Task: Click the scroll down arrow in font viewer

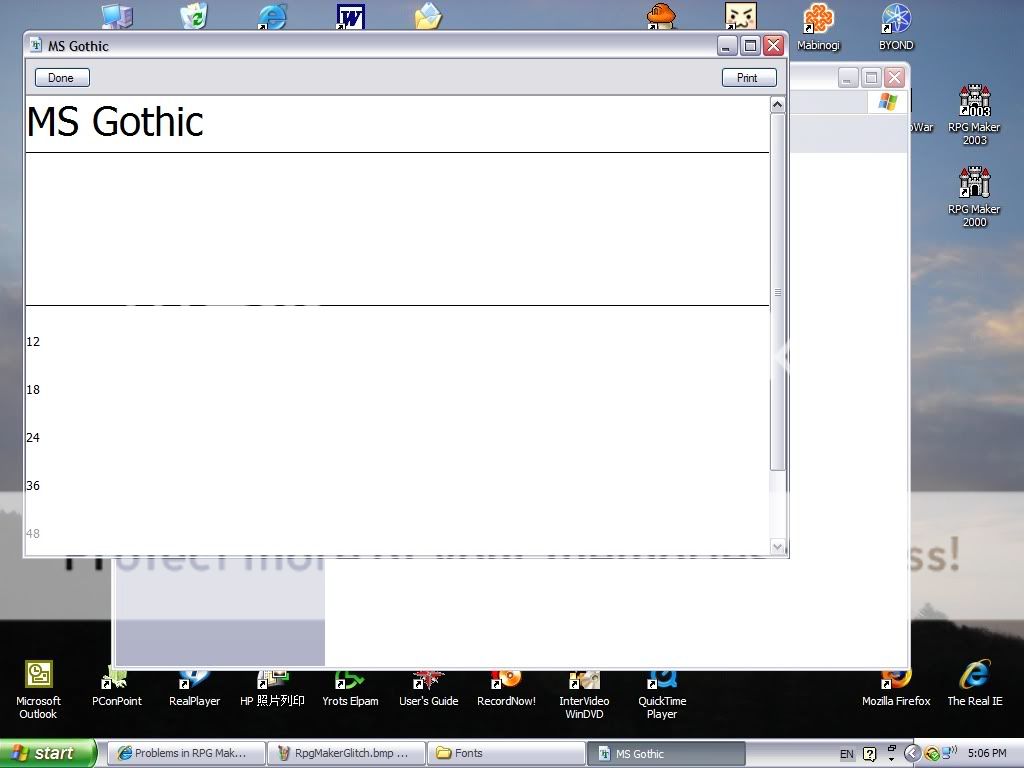Action: coord(778,546)
